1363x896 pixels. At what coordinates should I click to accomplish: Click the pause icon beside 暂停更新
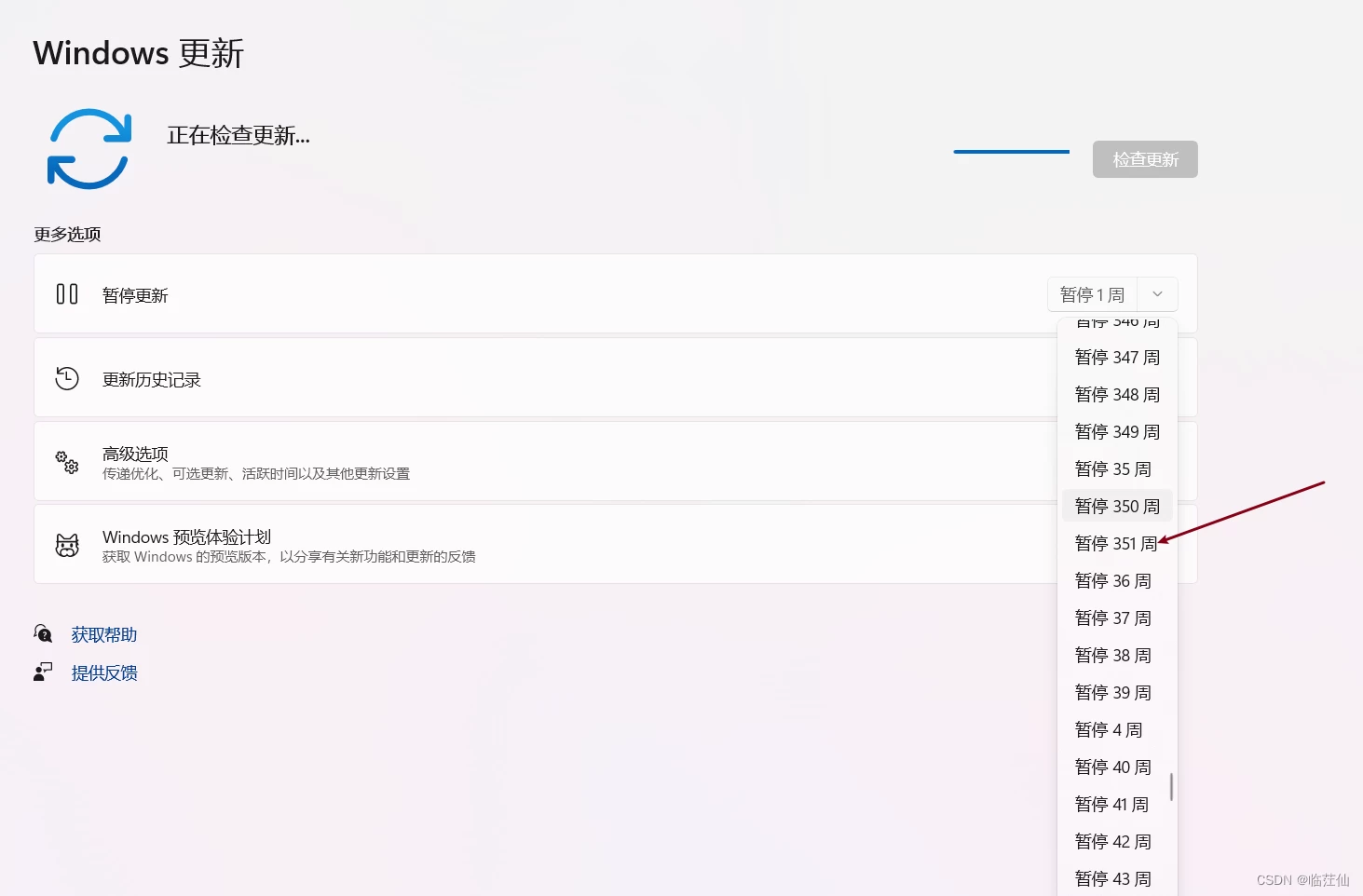67,294
